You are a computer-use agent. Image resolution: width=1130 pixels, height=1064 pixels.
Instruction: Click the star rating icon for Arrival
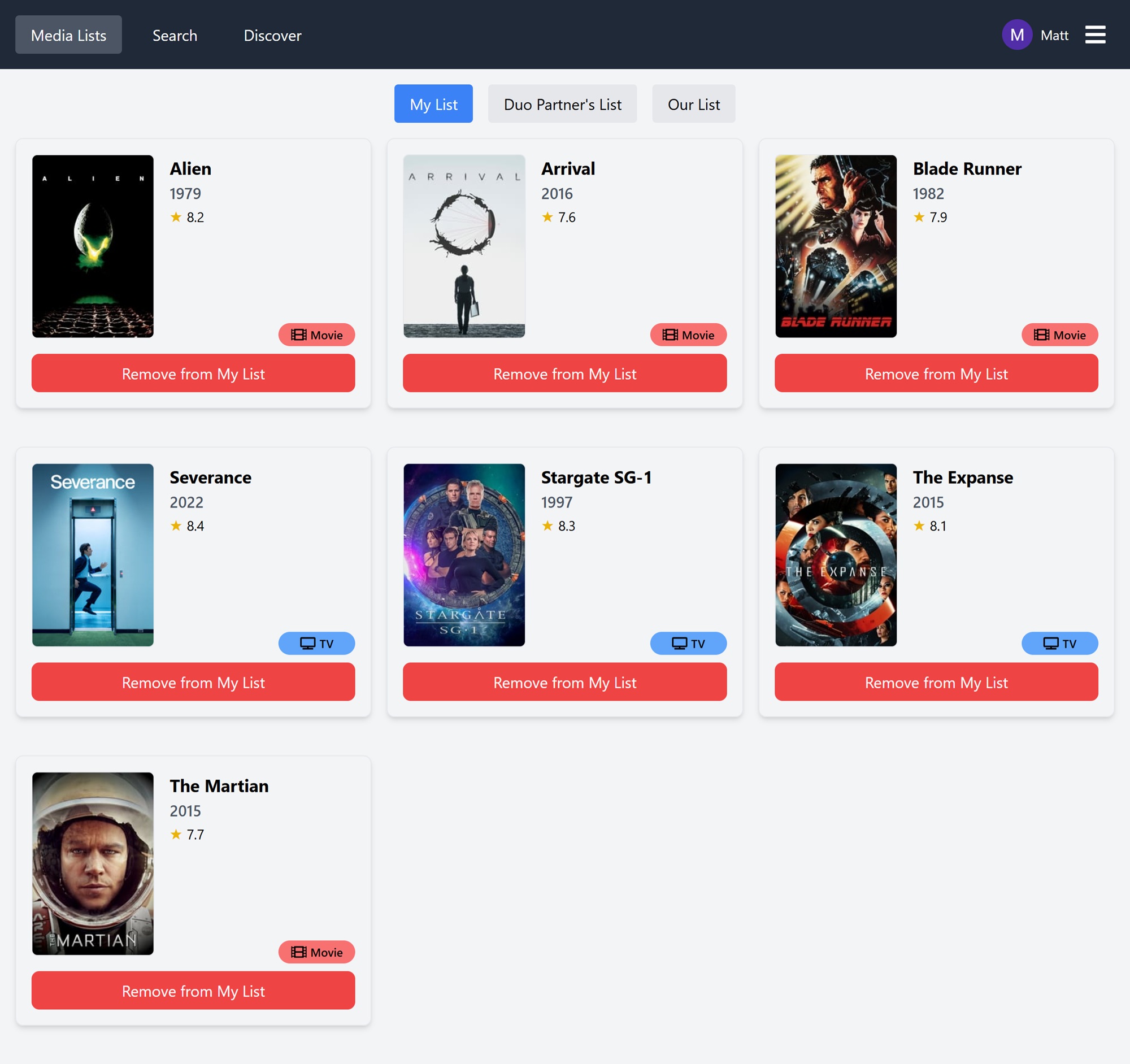[x=547, y=216]
